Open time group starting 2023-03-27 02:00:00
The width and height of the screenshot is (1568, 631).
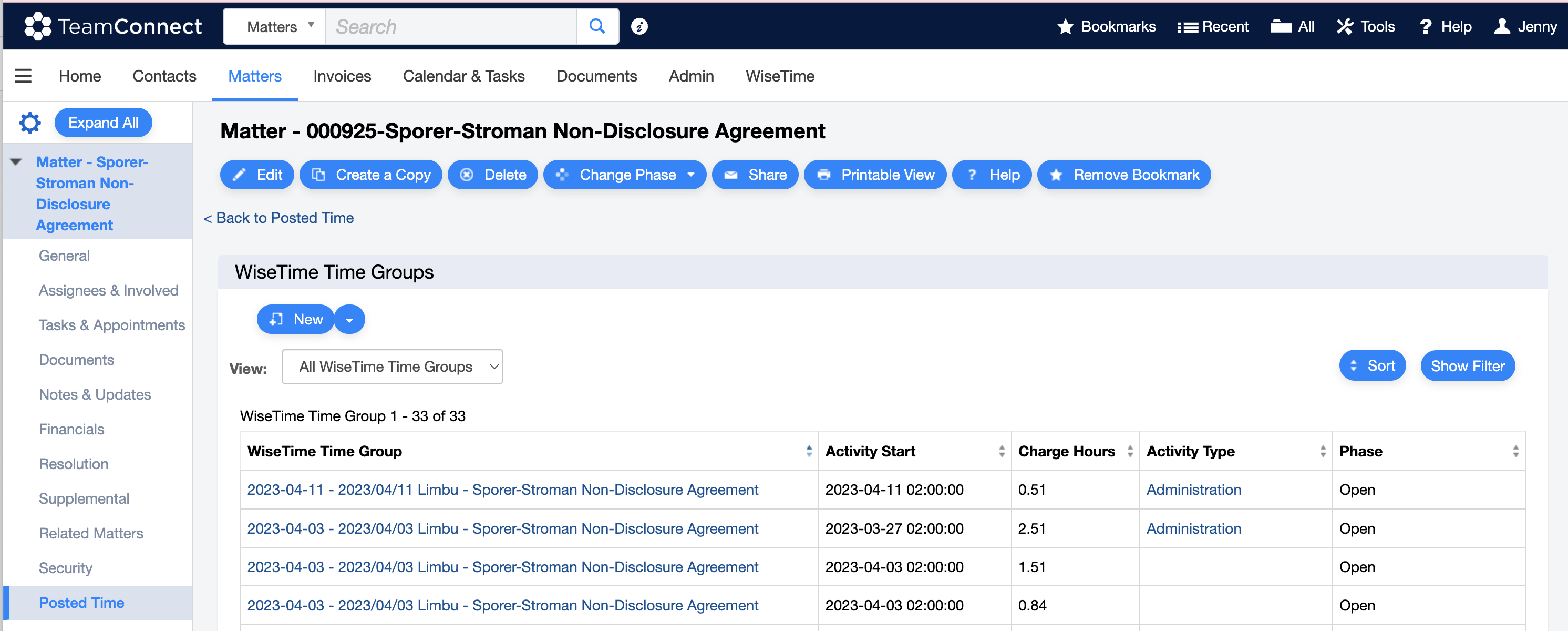502,528
